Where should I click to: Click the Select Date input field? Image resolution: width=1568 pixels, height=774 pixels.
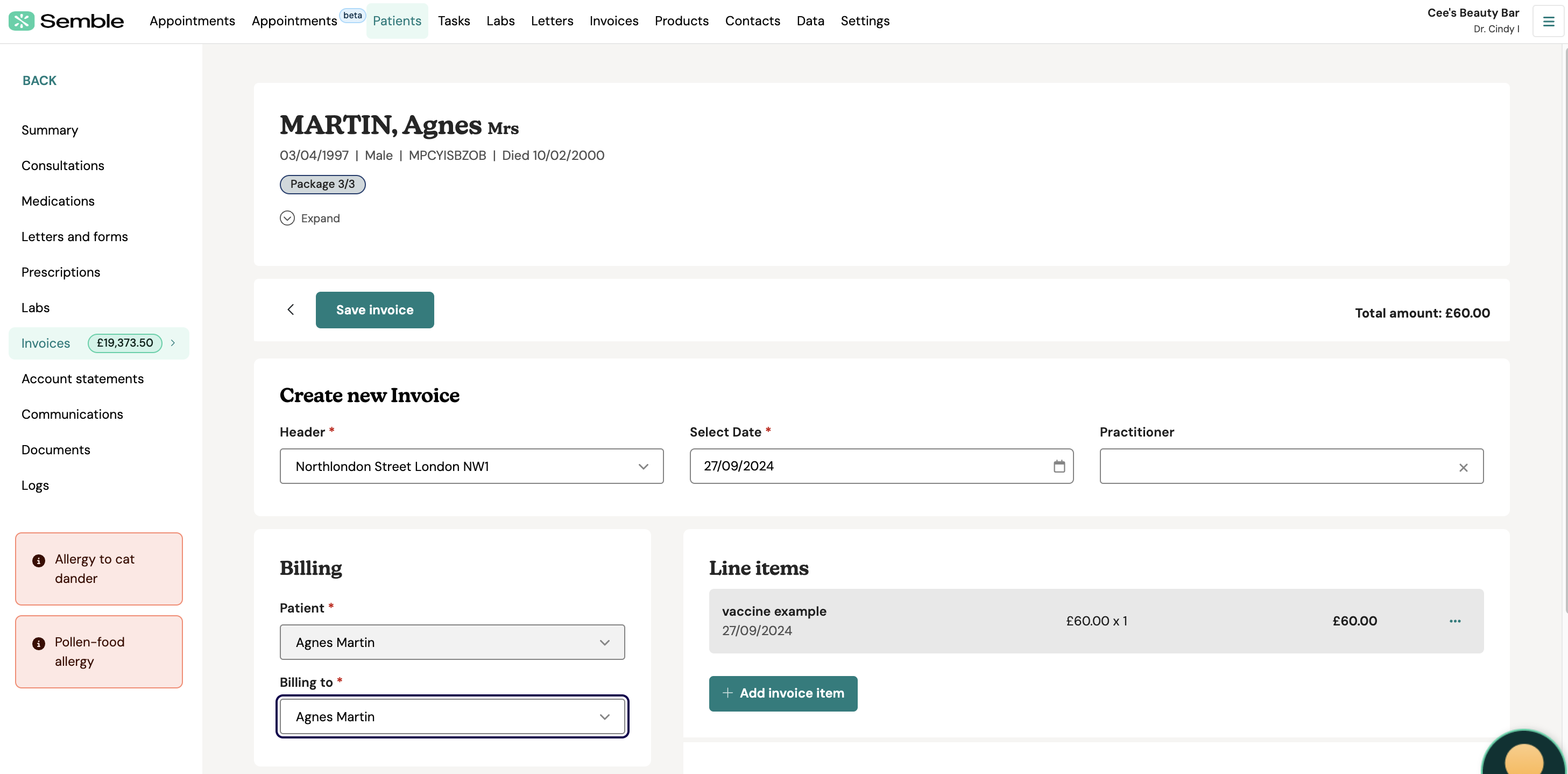click(x=881, y=466)
